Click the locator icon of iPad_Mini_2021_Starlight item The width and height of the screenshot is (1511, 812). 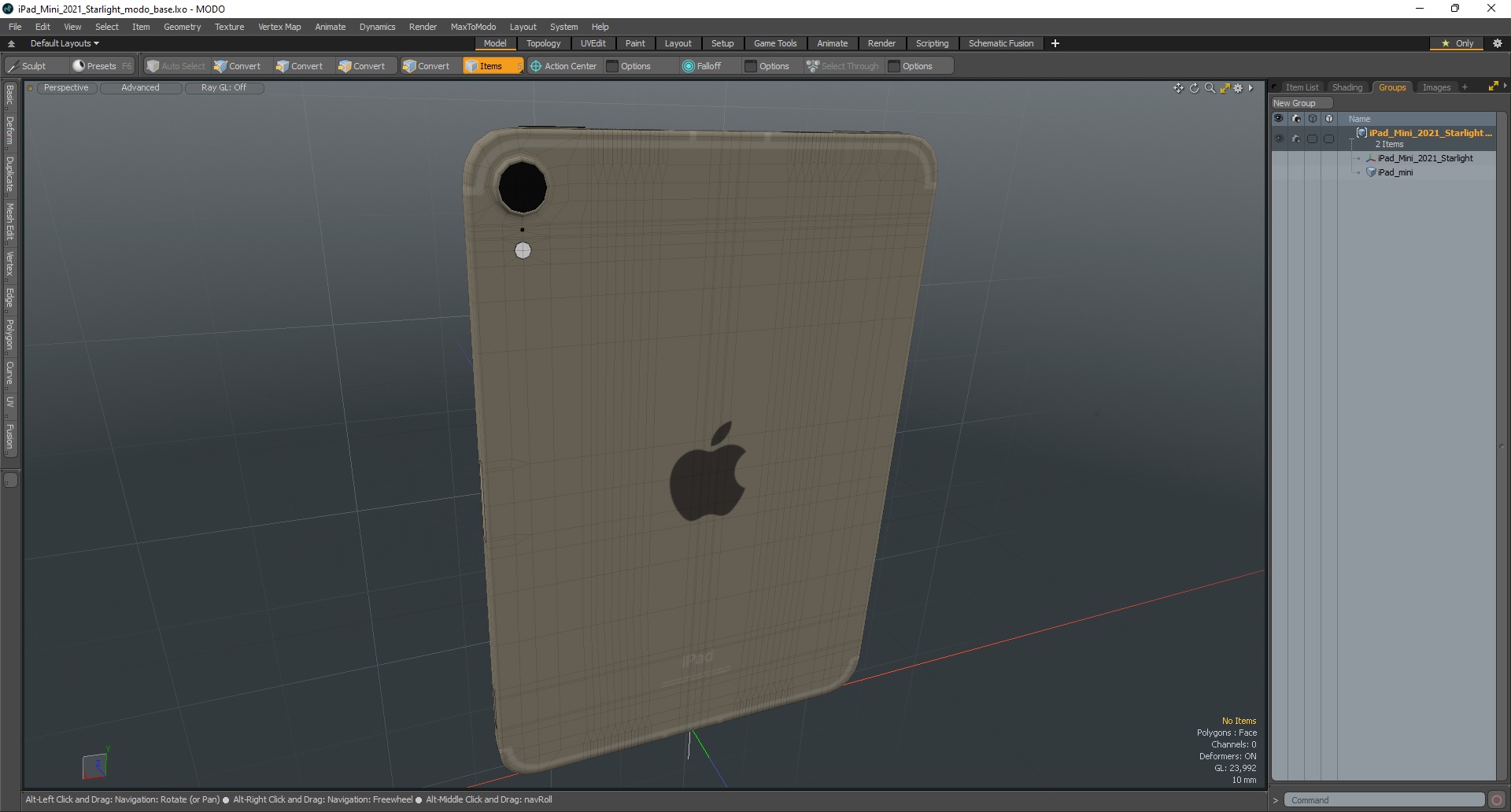coord(1371,158)
